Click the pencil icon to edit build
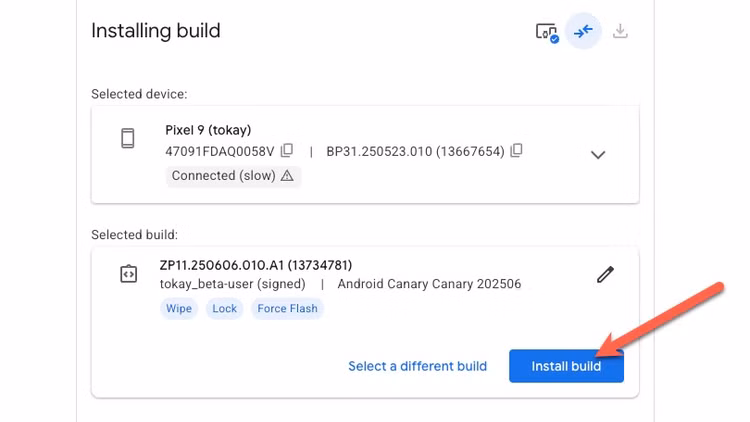Screen dimensions: 750x422 [605, 275]
